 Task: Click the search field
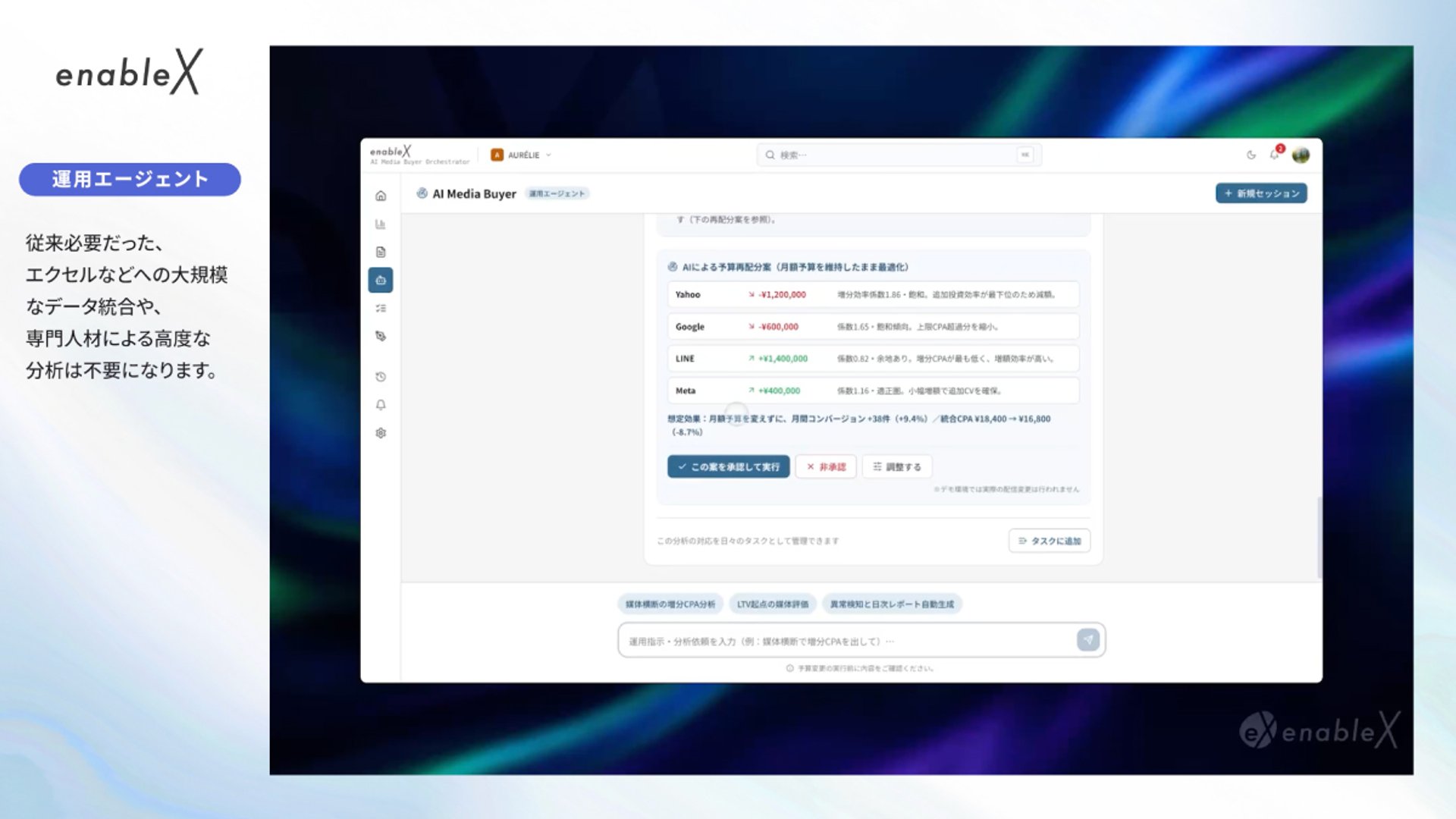[899, 155]
